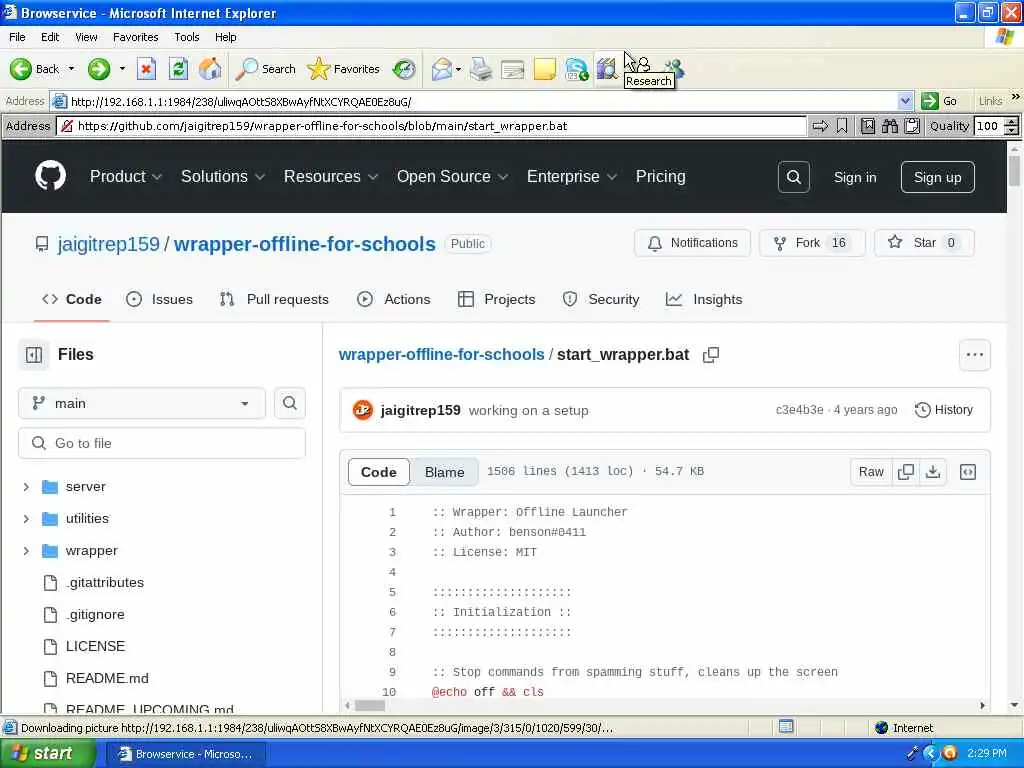Open IE History toolbar icon
This screenshot has width=1024, height=768.
click(x=404, y=69)
